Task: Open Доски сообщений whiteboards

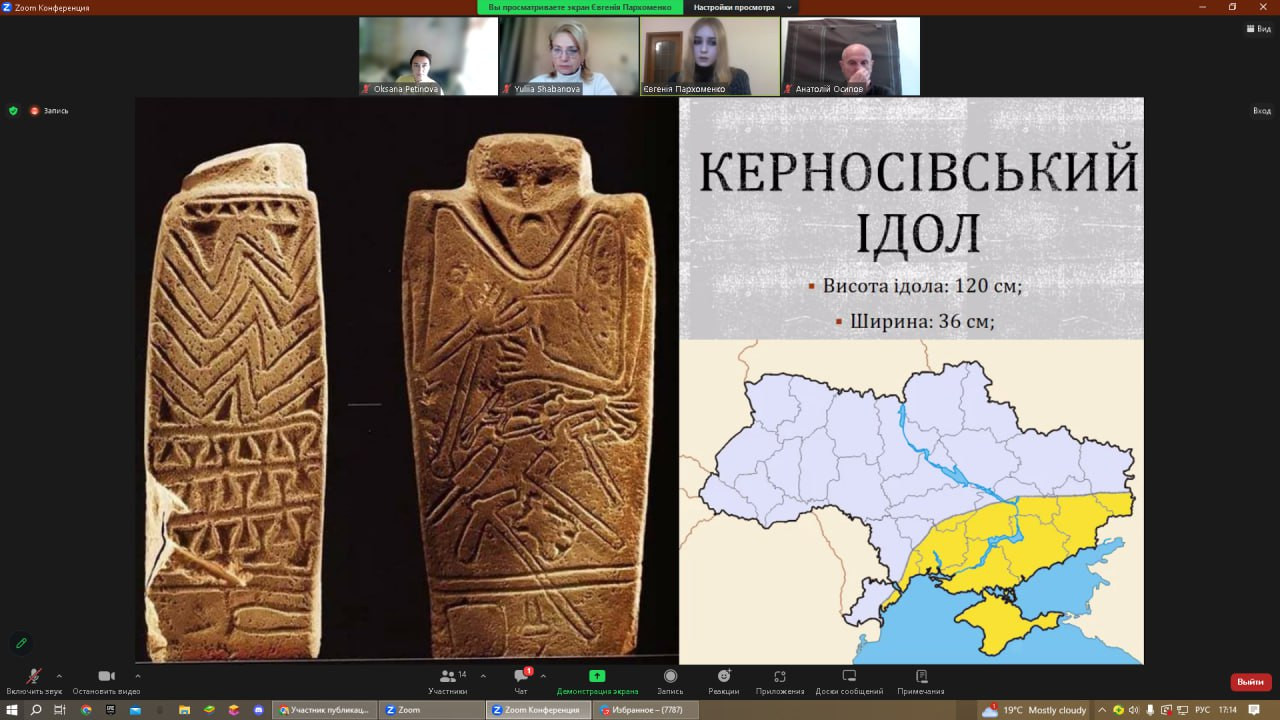Action: tap(849, 682)
